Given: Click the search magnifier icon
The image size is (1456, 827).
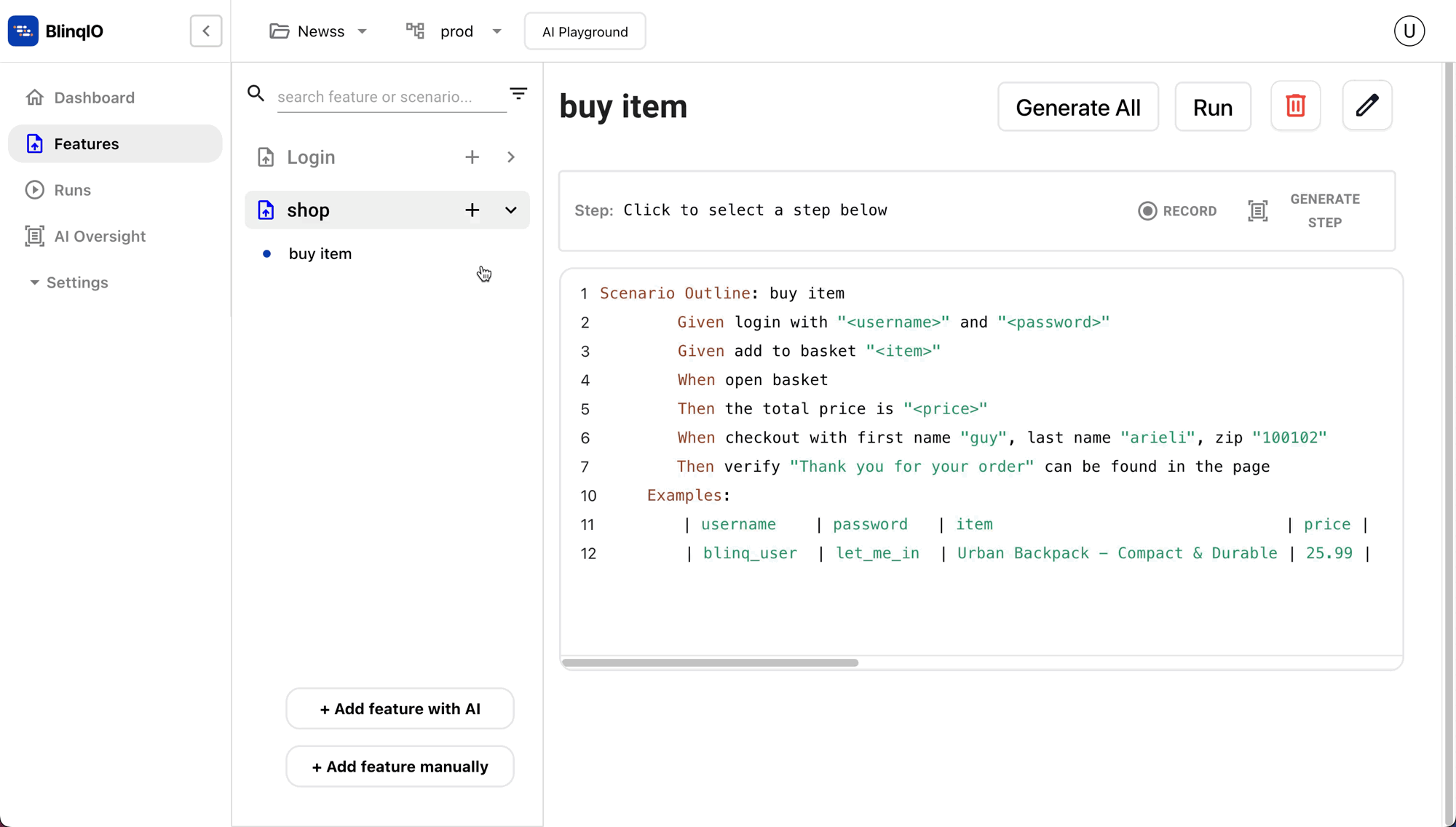Looking at the screenshot, I should pos(256,93).
